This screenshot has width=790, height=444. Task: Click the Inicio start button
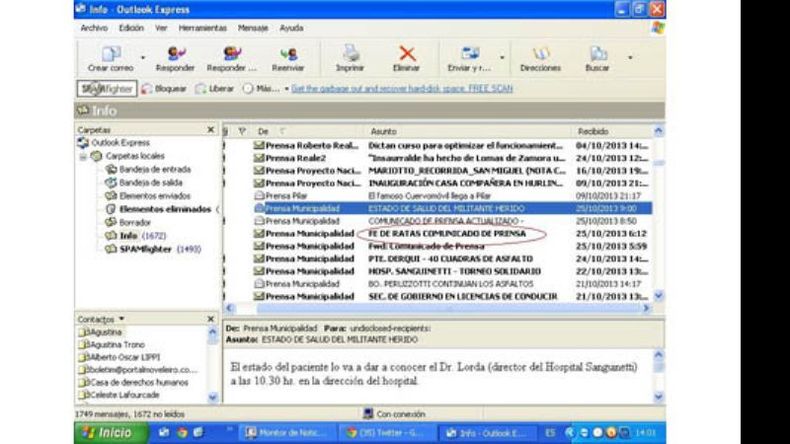(x=111, y=433)
